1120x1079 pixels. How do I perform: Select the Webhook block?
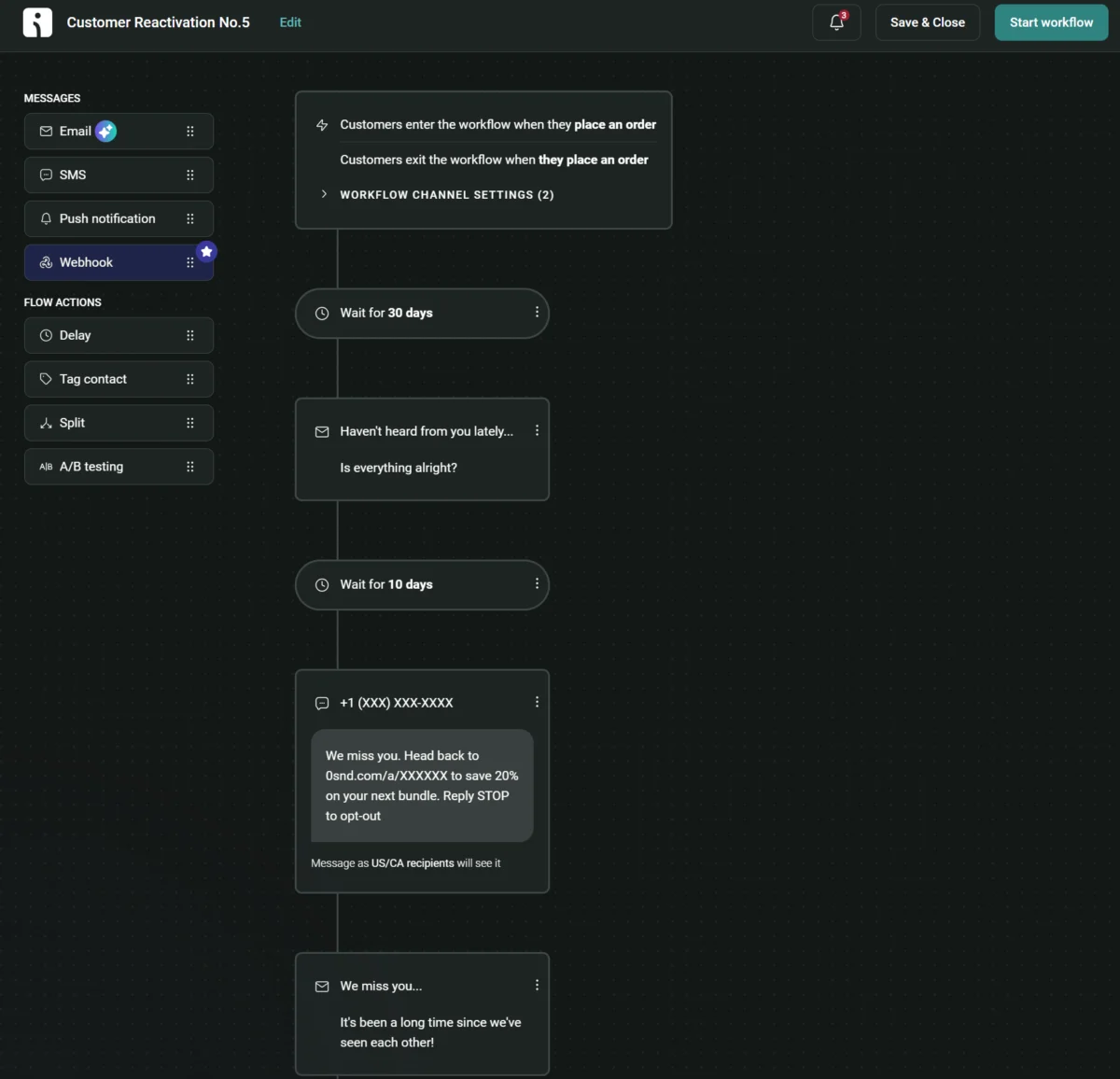(x=119, y=262)
